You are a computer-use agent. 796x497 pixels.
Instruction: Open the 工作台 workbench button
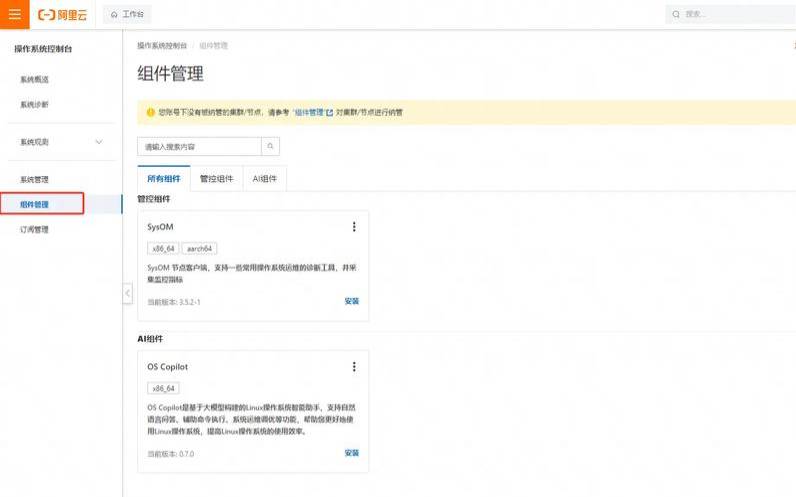(127, 14)
